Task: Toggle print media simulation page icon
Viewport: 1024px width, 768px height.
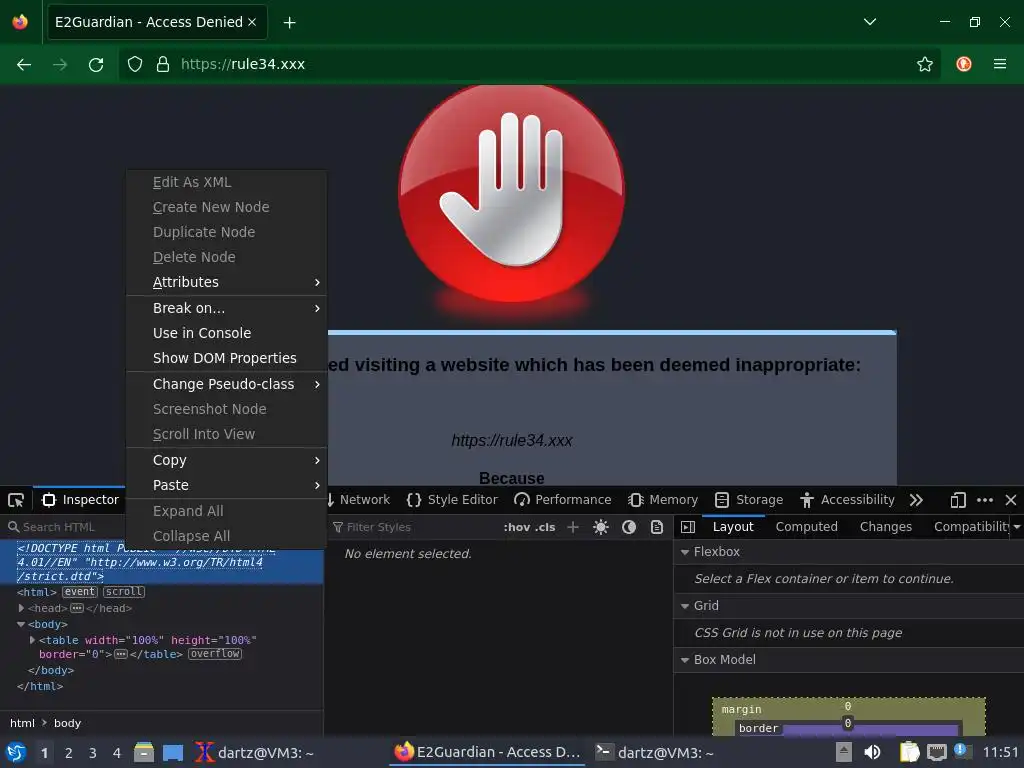Action: tap(657, 527)
